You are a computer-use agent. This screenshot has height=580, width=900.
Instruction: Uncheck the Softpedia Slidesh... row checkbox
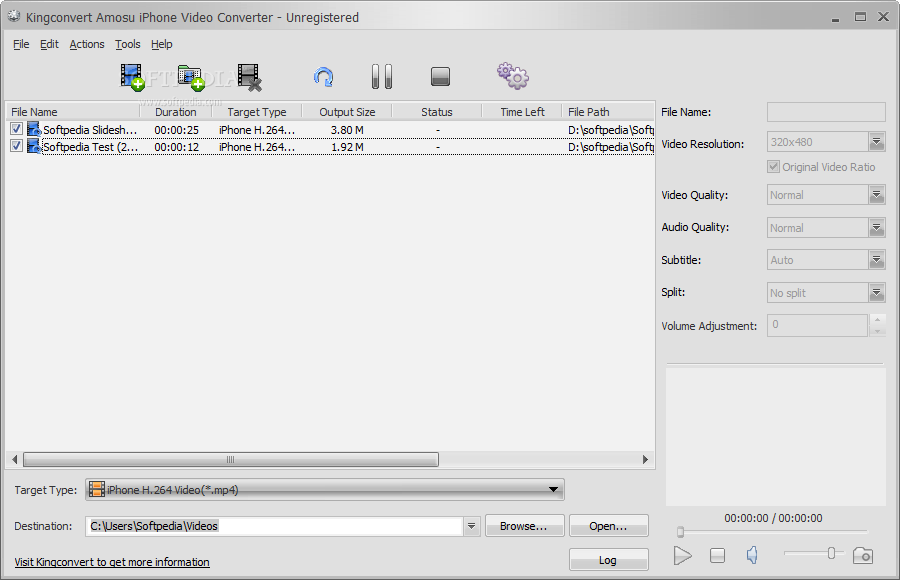click(16, 129)
